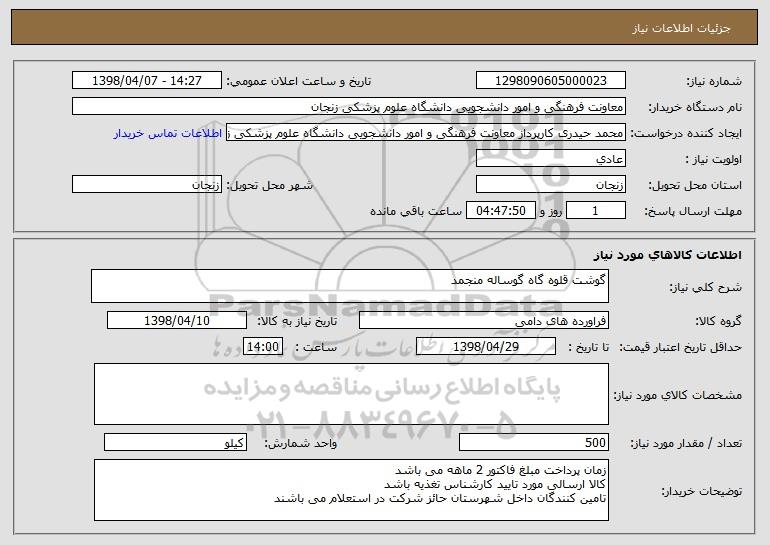Click the need number field 1298090605000023
Image resolution: width=770 pixels, height=545 pixels.
tap(550, 81)
